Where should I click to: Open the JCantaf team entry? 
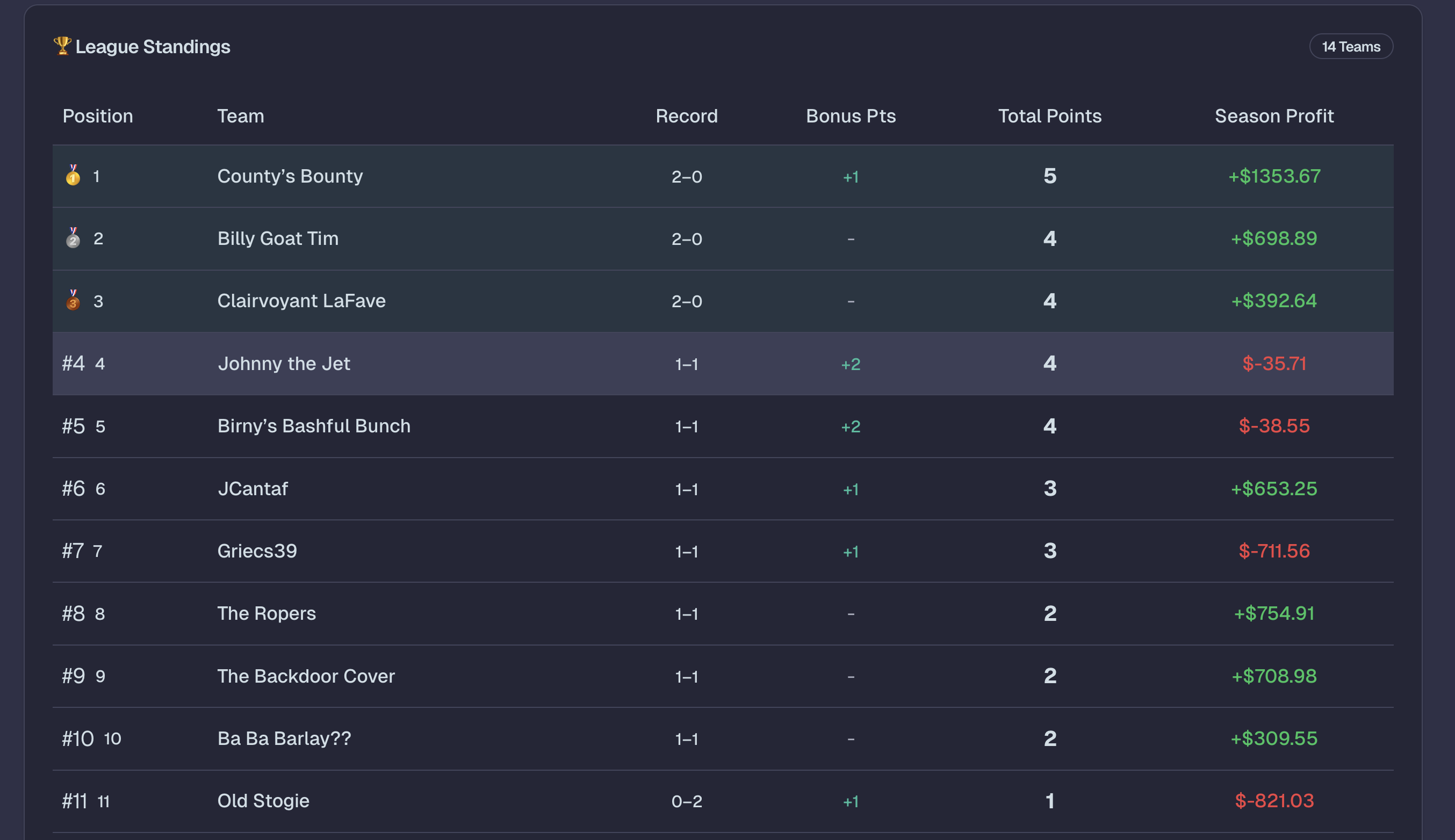tap(252, 489)
